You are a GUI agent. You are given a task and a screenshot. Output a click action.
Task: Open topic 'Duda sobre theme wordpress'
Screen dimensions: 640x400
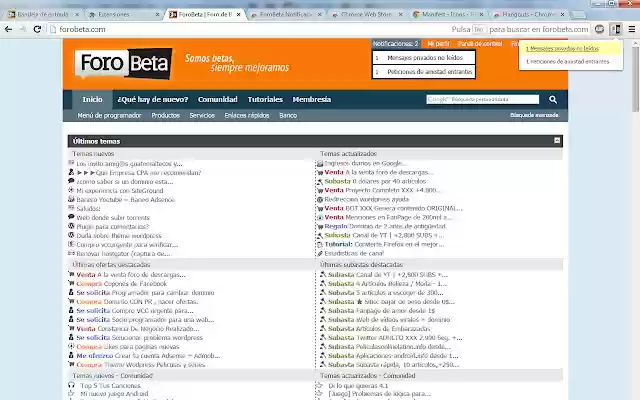tap(119, 236)
